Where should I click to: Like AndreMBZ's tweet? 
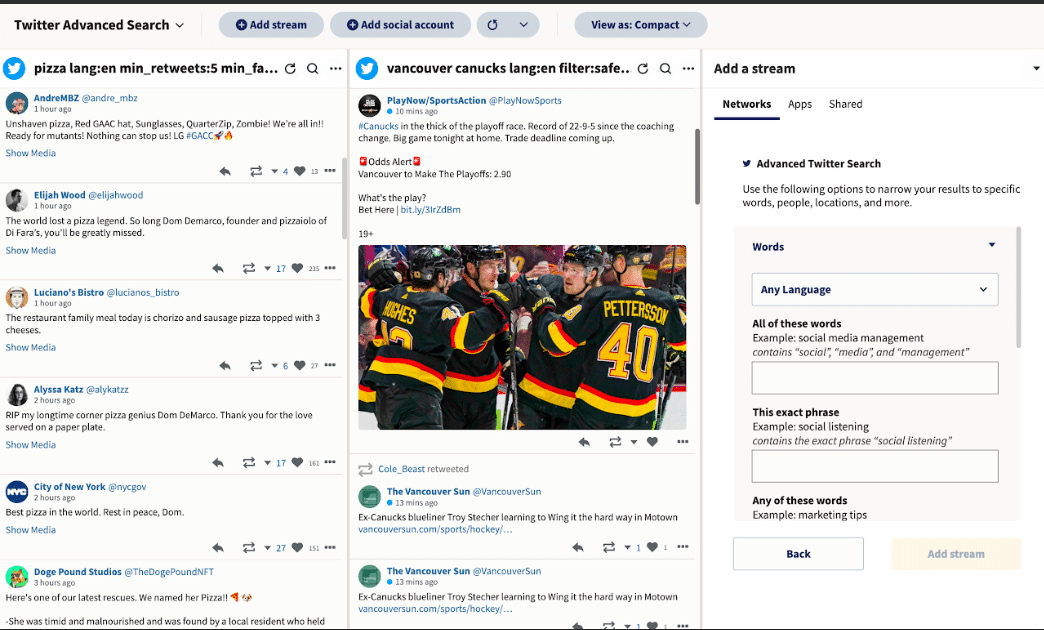tap(300, 171)
